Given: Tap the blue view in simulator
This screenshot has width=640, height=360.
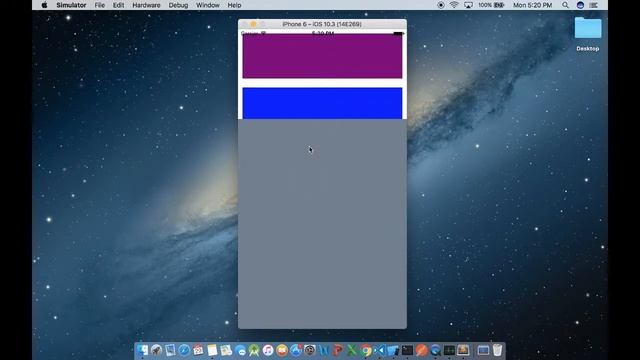Looking at the screenshot, I should point(322,103).
